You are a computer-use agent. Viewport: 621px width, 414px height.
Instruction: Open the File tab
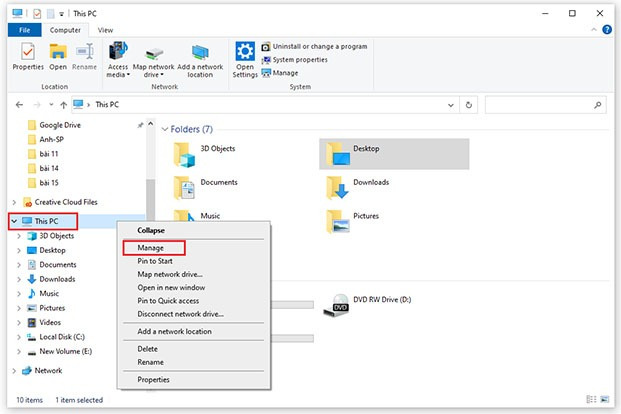(x=24, y=30)
